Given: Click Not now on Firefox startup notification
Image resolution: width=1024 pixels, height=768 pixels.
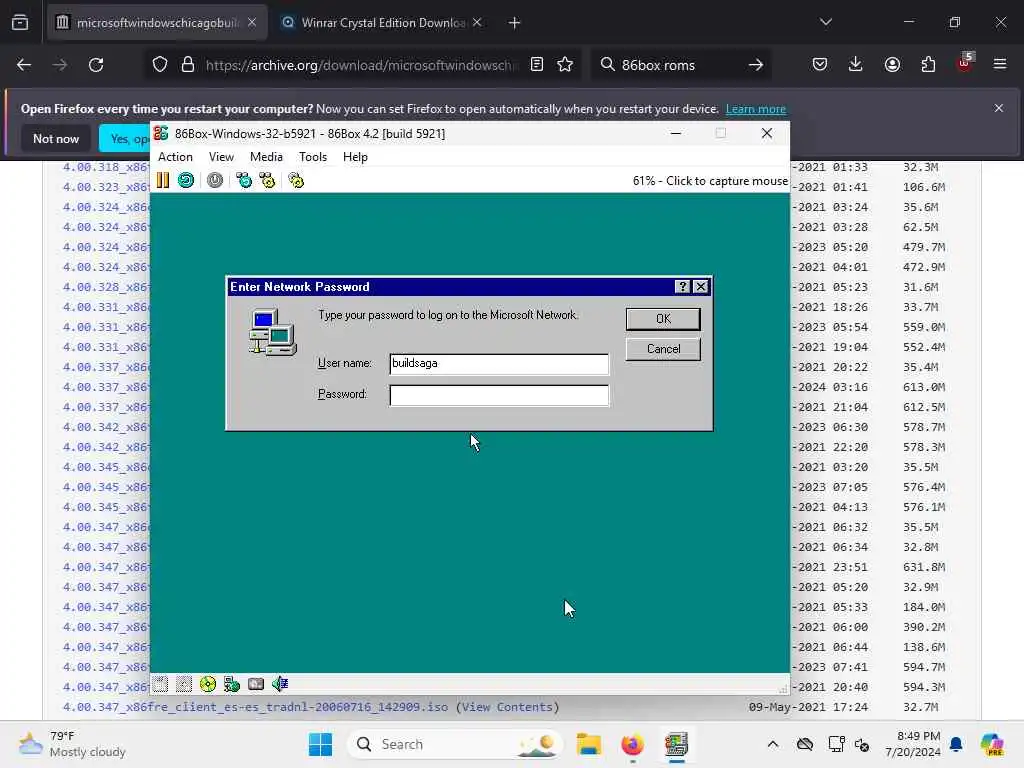Looking at the screenshot, I should pyautogui.click(x=56, y=138).
